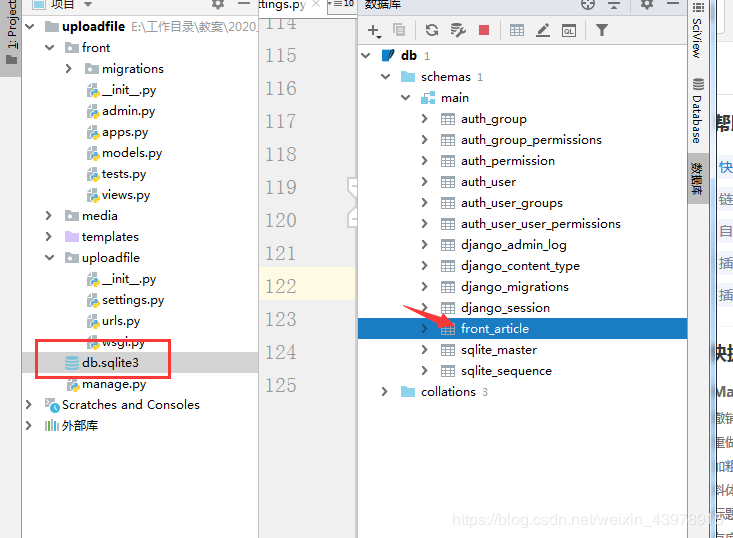Screen dimensions: 733x538
Task: Expand the migrations folder
Action: [x=69, y=69]
